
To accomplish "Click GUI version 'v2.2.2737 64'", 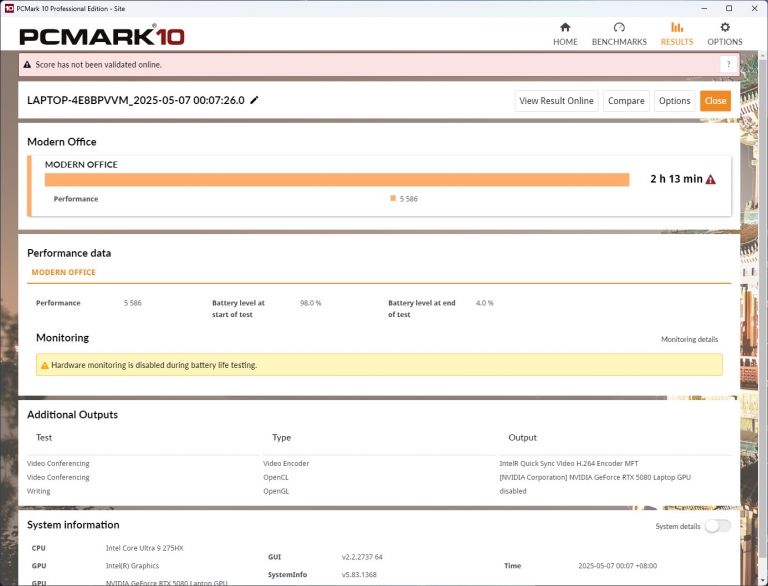I will tap(362, 557).
